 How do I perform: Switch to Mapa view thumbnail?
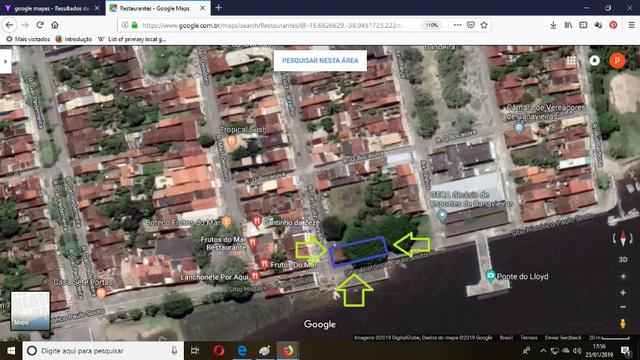(x=30, y=311)
